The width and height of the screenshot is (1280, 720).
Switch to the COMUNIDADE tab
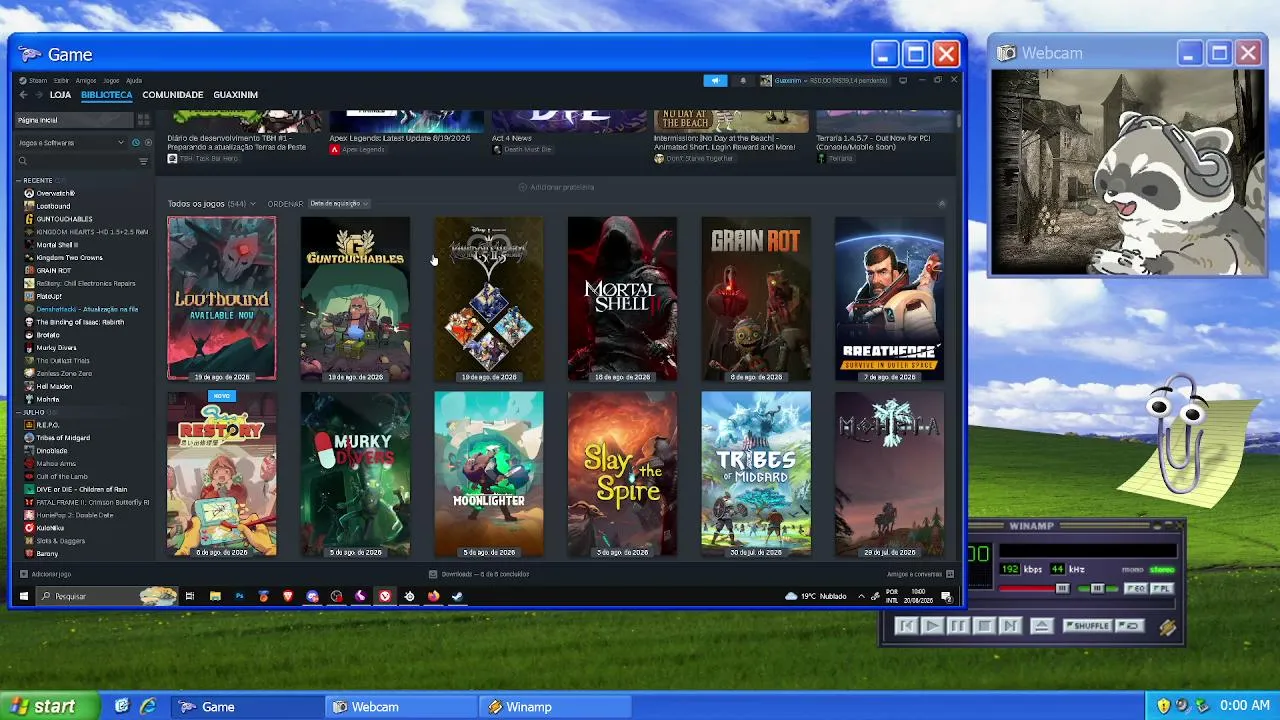173,95
